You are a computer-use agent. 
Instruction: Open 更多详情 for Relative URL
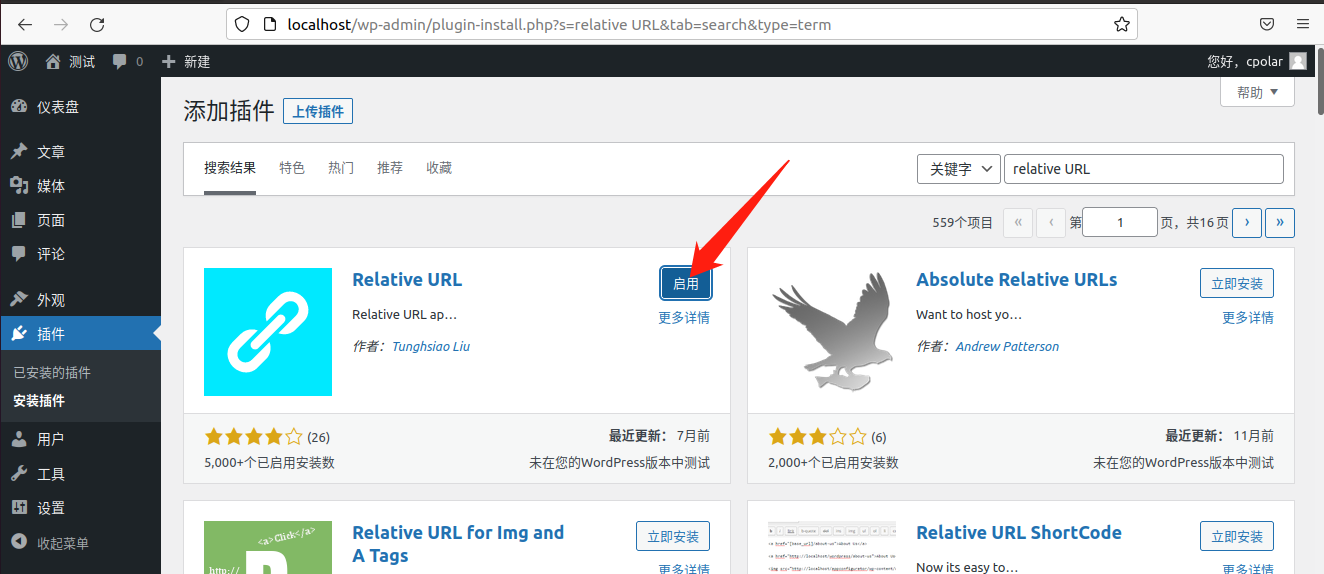pyautogui.click(x=684, y=318)
